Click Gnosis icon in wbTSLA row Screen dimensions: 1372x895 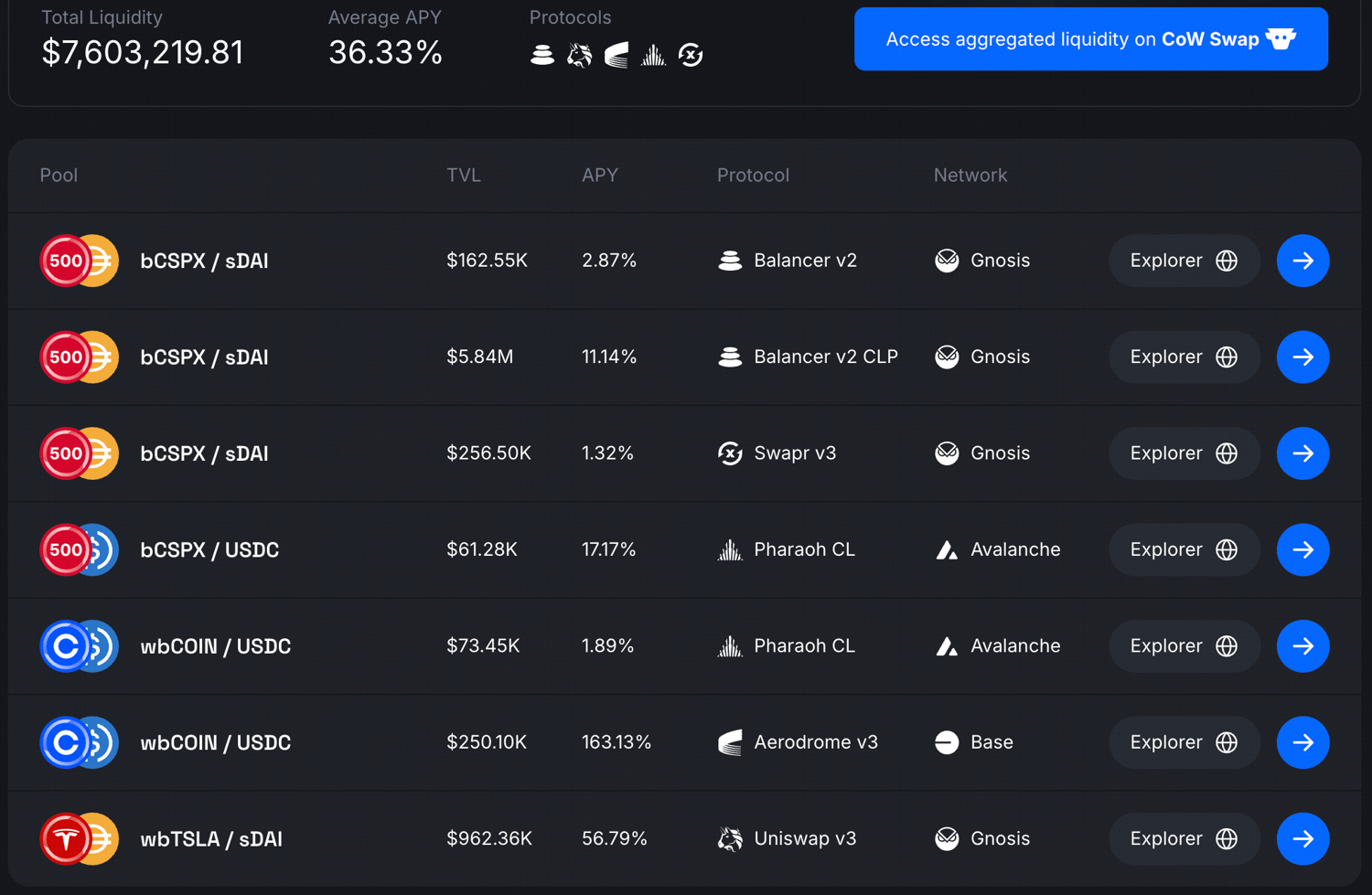[x=947, y=838]
